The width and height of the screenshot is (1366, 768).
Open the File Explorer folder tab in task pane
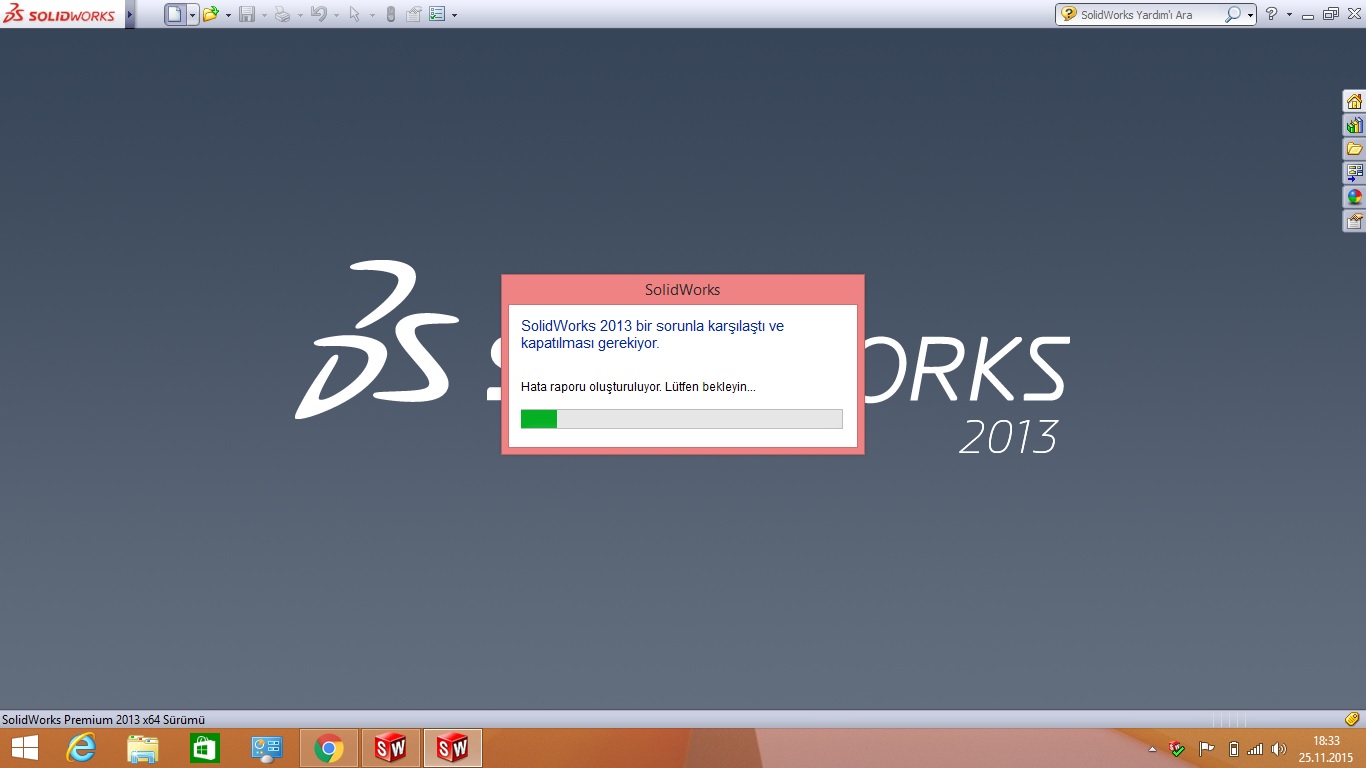click(x=1354, y=149)
